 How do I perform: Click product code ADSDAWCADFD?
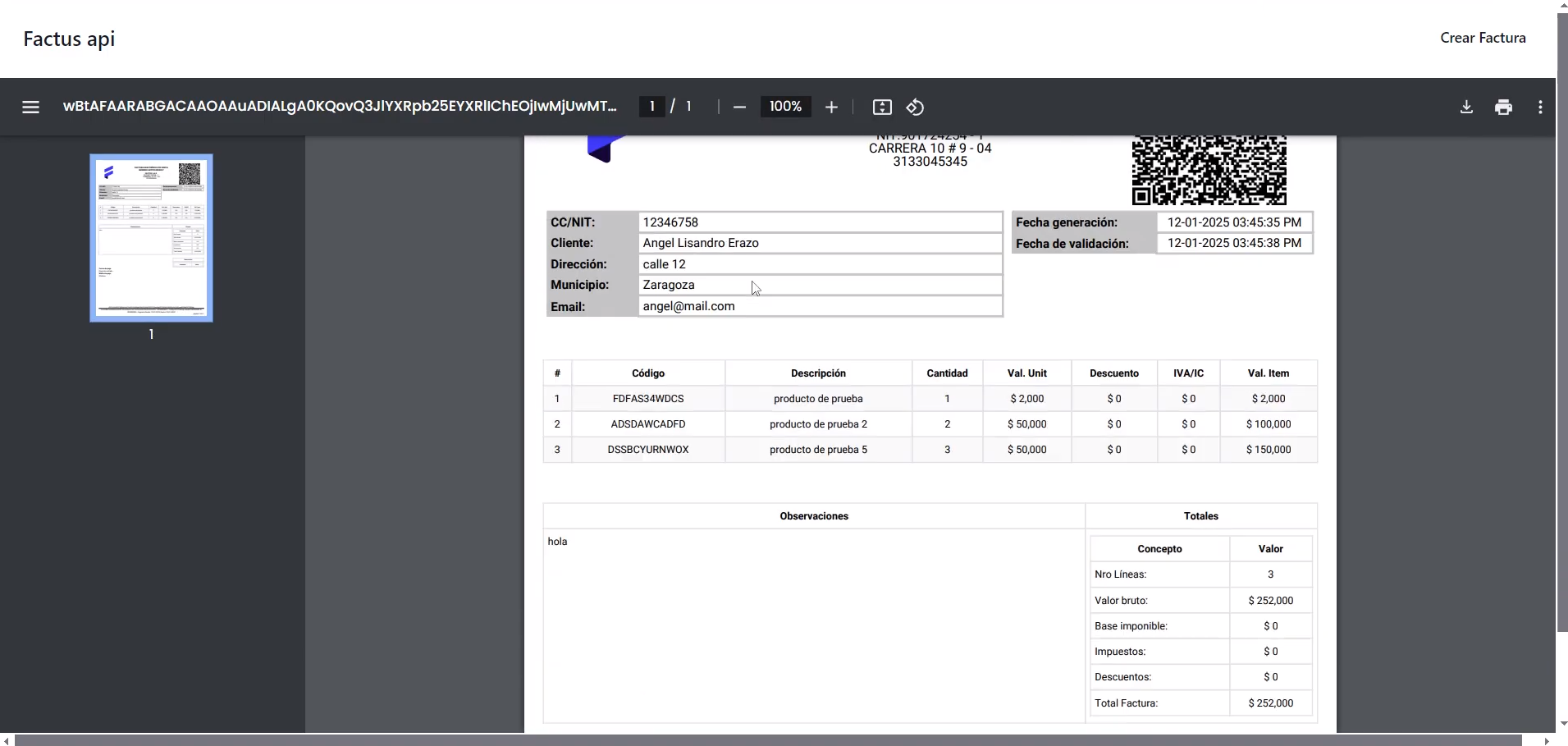tap(648, 424)
